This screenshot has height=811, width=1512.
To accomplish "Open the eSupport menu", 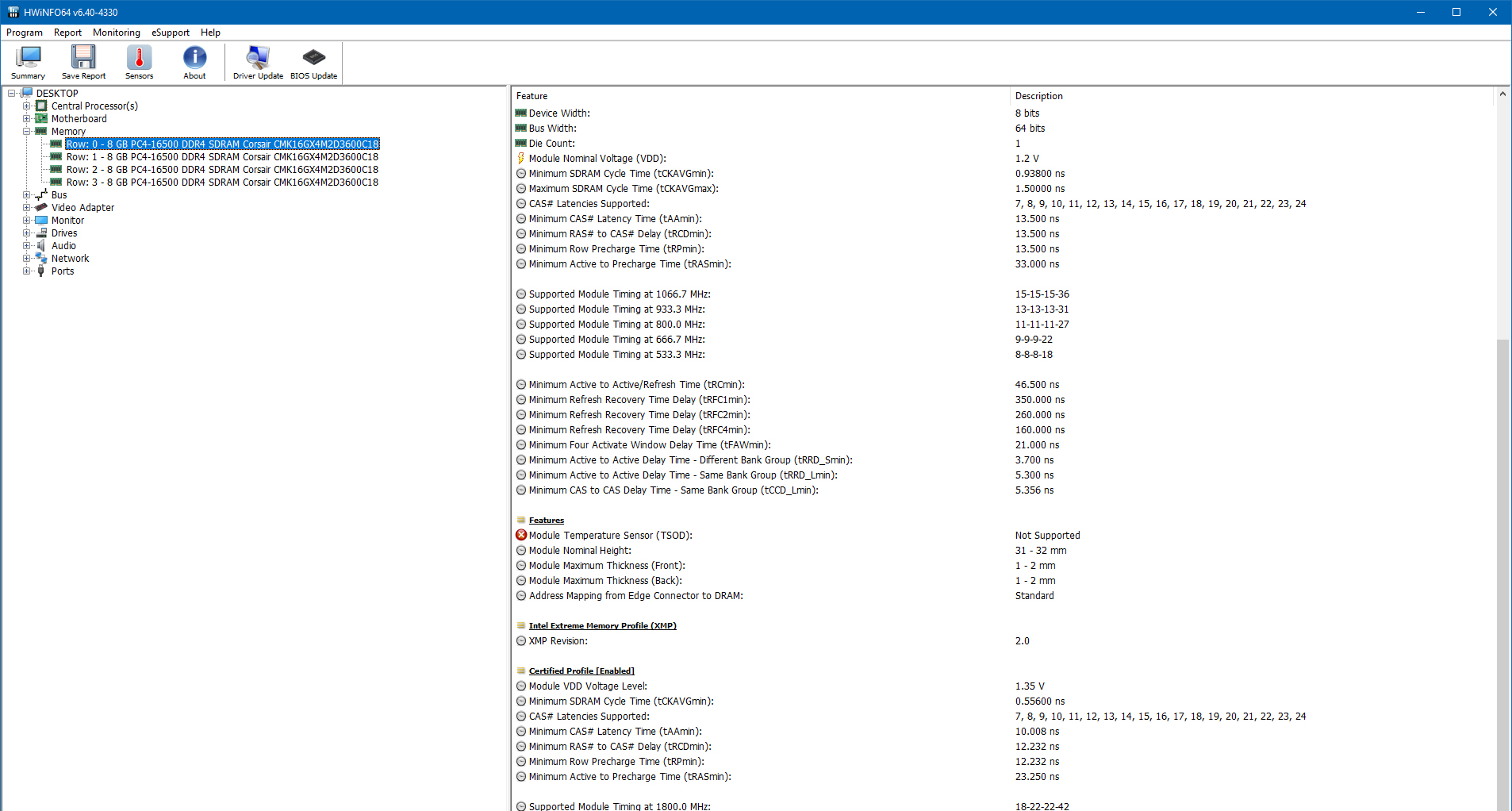I will point(171,33).
